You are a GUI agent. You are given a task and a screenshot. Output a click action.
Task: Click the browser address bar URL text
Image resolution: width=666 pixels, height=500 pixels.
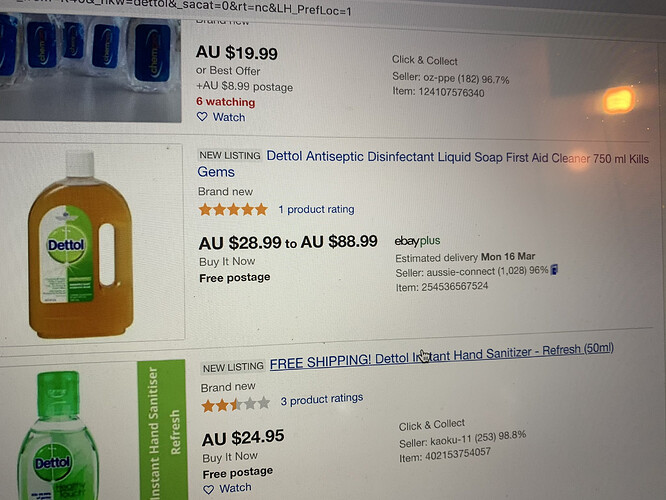pyautogui.click(x=183, y=8)
